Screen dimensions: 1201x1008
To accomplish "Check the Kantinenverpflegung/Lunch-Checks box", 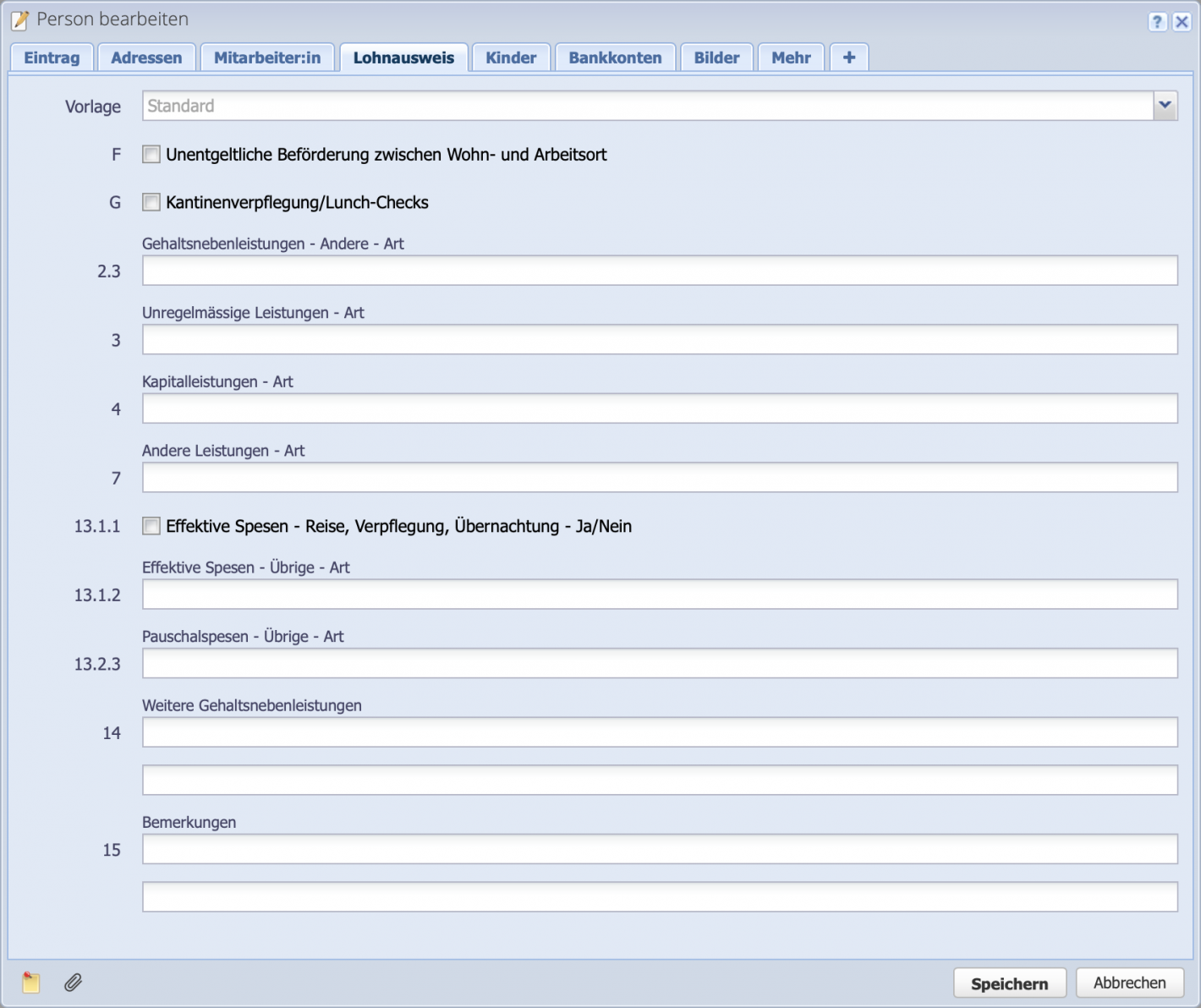I will point(151,201).
